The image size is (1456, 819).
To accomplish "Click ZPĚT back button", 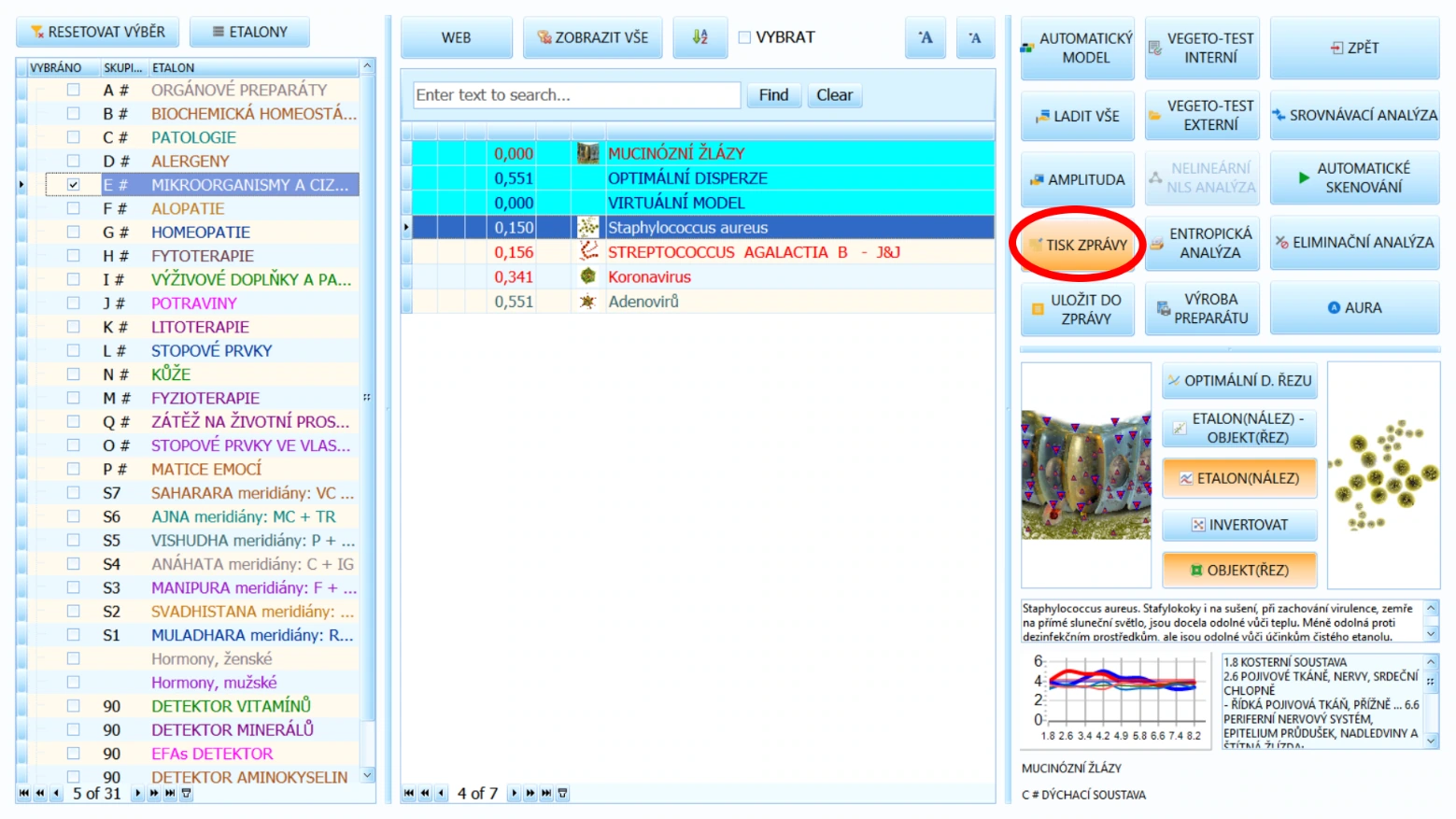I will (x=1354, y=48).
